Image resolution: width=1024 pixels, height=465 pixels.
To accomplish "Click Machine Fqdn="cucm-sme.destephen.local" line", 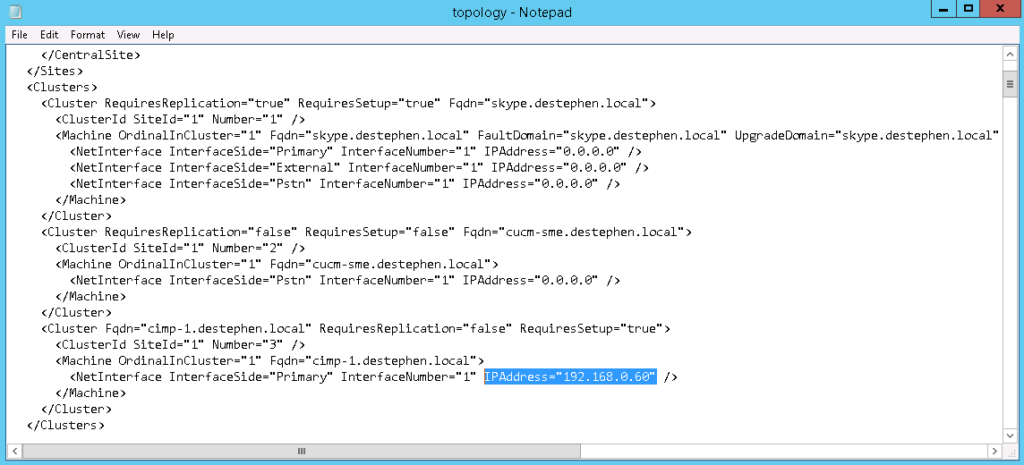I will tap(276, 265).
